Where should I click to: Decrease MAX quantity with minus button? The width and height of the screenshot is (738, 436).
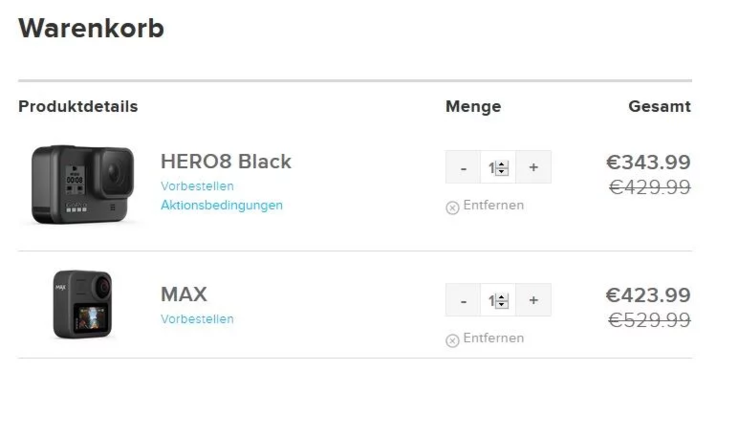[463, 300]
